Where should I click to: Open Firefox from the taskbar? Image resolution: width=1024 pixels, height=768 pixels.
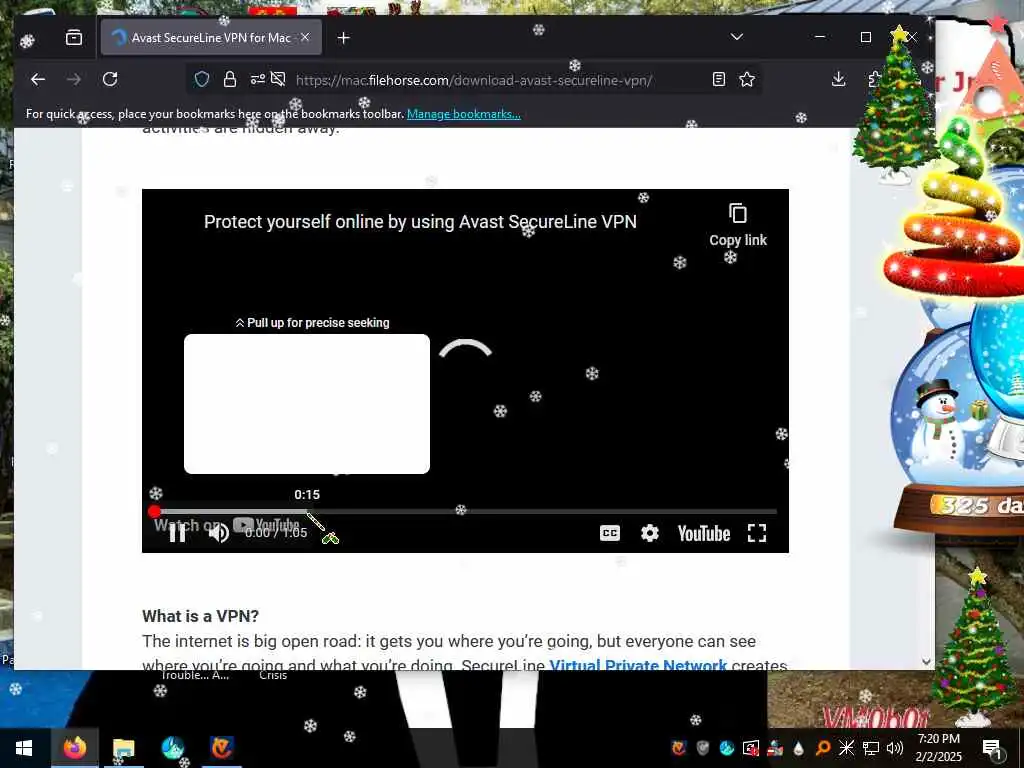point(74,748)
